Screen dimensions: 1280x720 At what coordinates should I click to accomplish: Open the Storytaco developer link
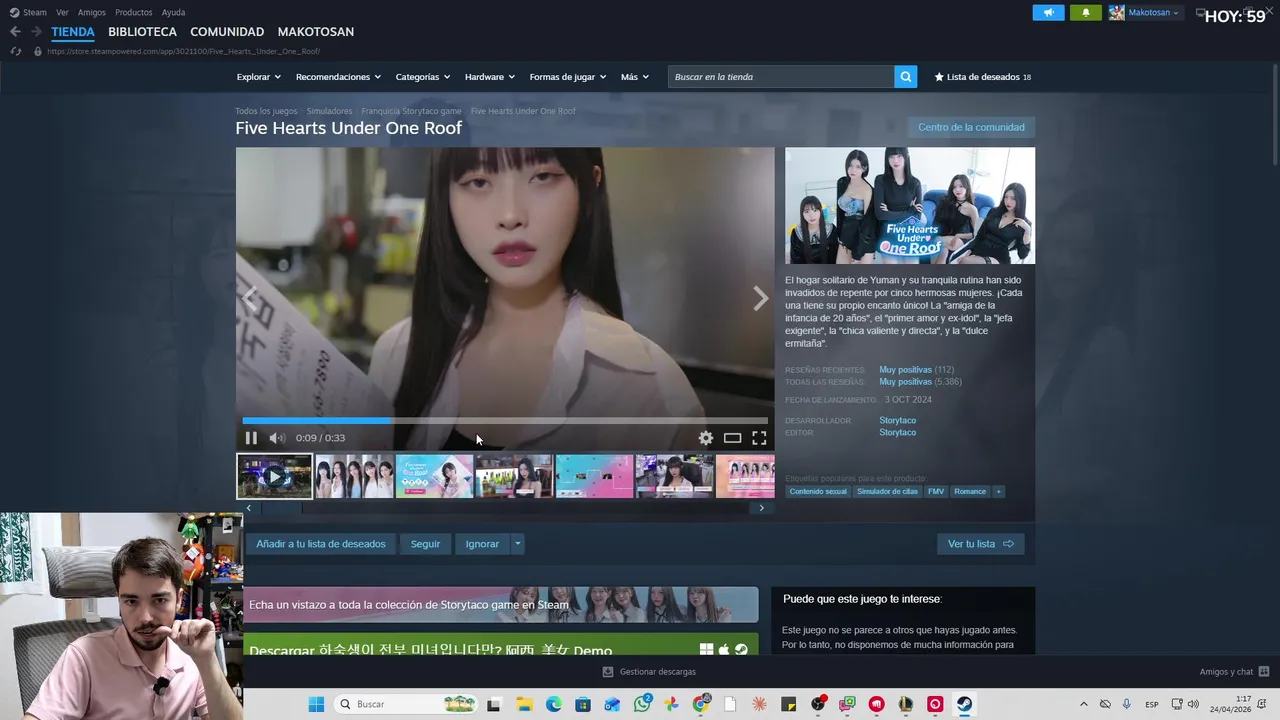[x=897, y=420]
